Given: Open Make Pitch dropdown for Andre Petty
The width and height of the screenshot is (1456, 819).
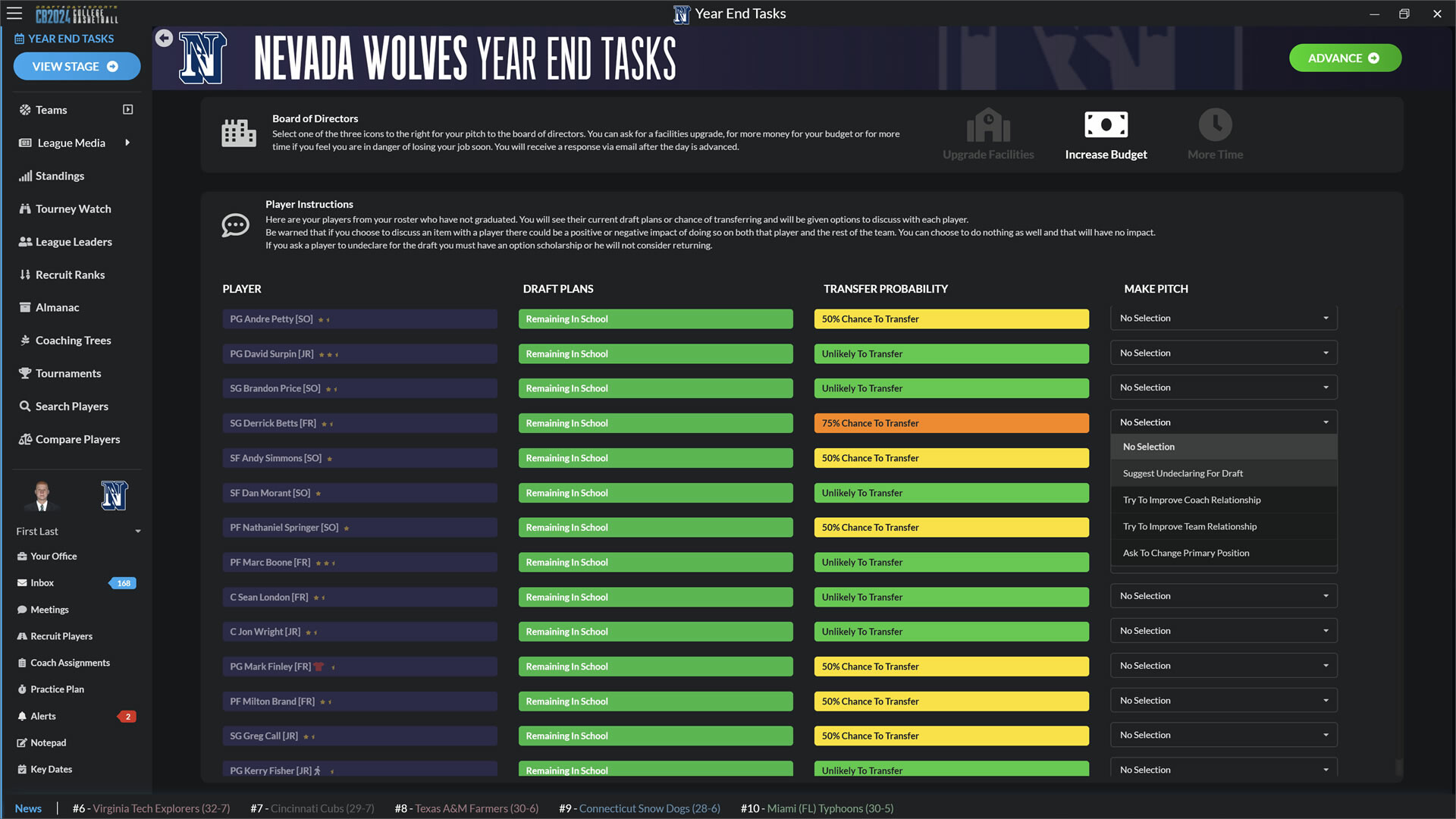Looking at the screenshot, I should [x=1223, y=318].
